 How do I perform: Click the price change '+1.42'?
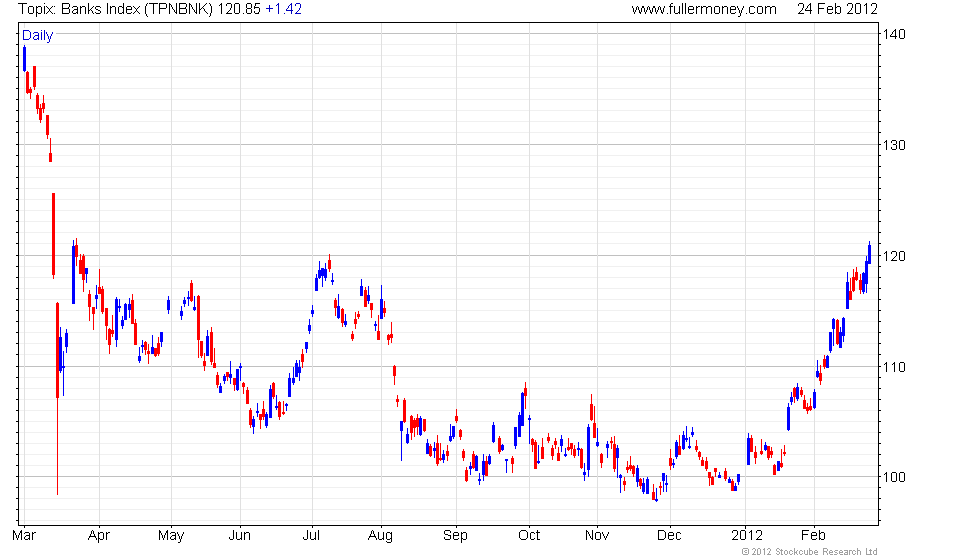pos(283,9)
